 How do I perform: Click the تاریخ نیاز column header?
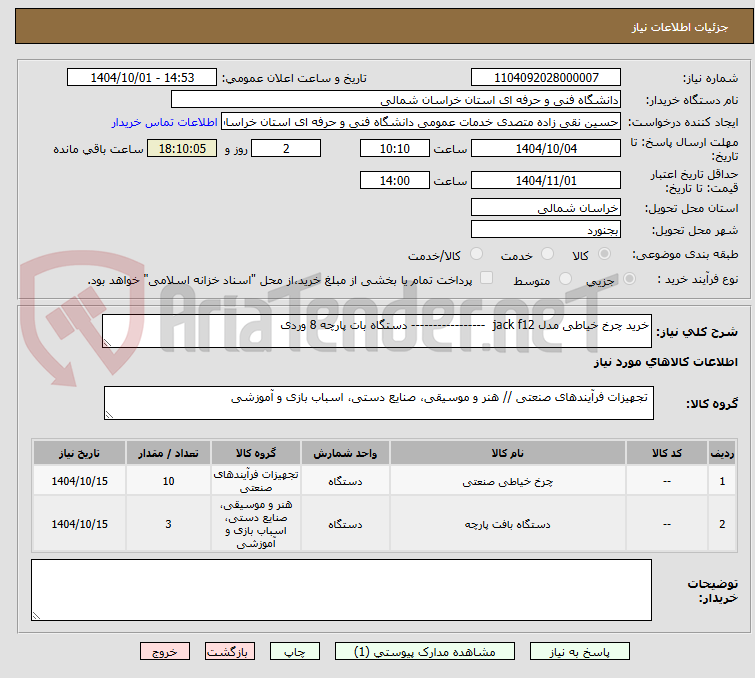click(x=79, y=453)
